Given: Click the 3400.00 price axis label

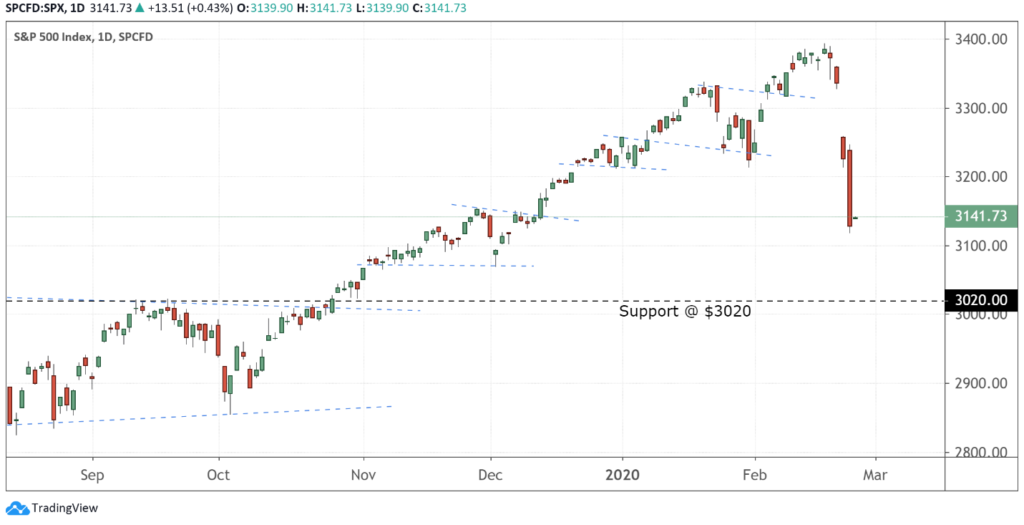Looking at the screenshot, I should pyautogui.click(x=981, y=39).
